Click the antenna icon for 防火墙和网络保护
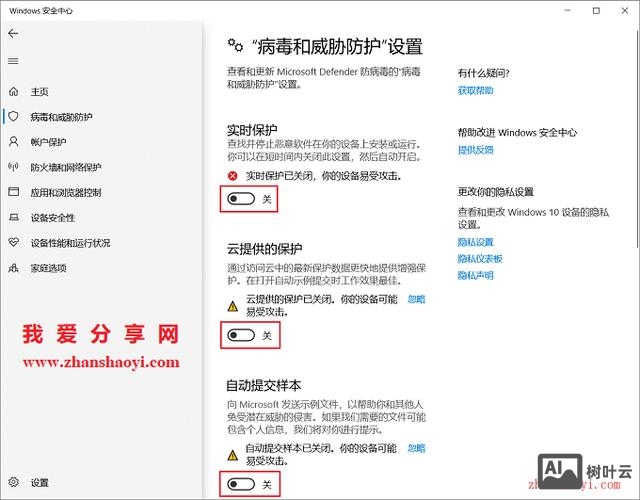Screen dimensions: 640x500 [13, 167]
